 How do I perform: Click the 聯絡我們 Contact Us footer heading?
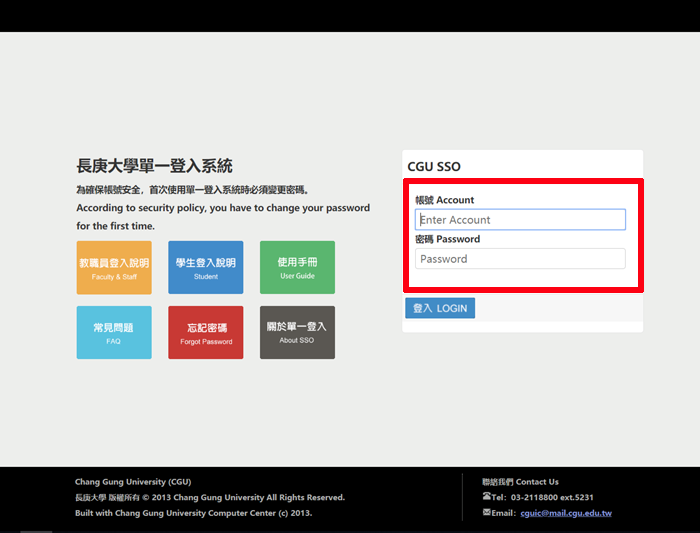(520, 482)
